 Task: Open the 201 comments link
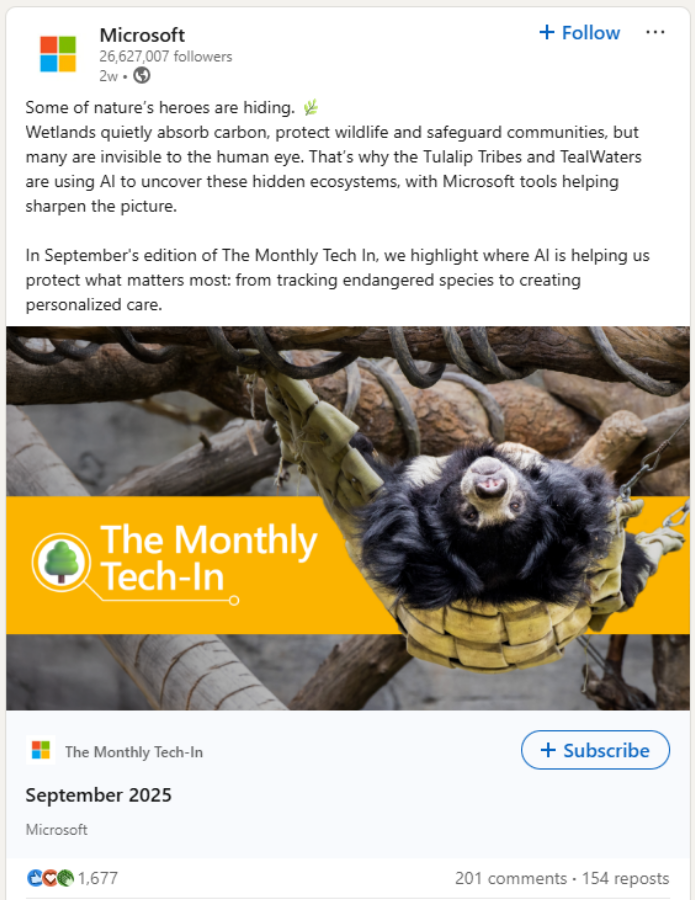510,878
